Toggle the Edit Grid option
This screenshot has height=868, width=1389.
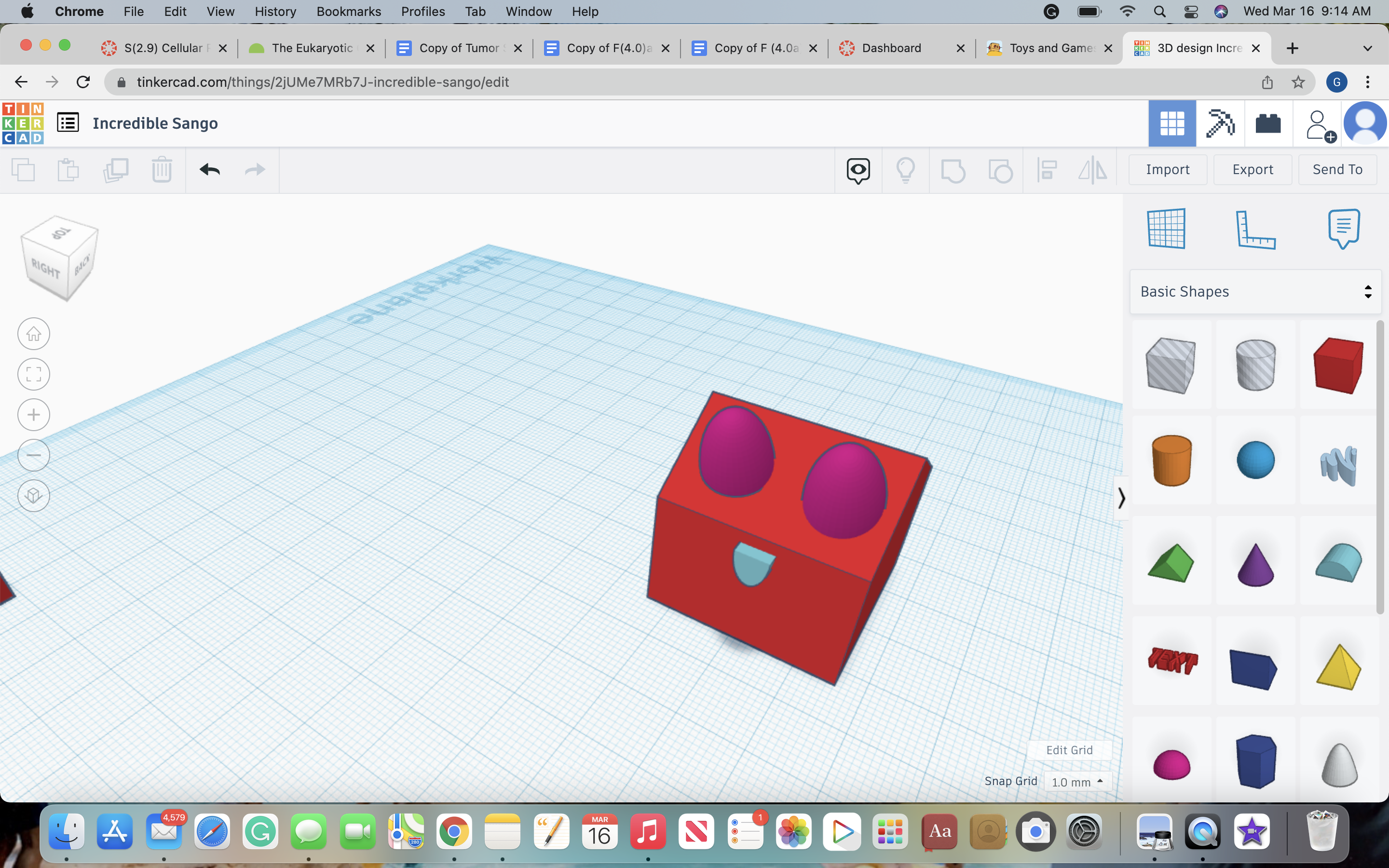[x=1070, y=750]
